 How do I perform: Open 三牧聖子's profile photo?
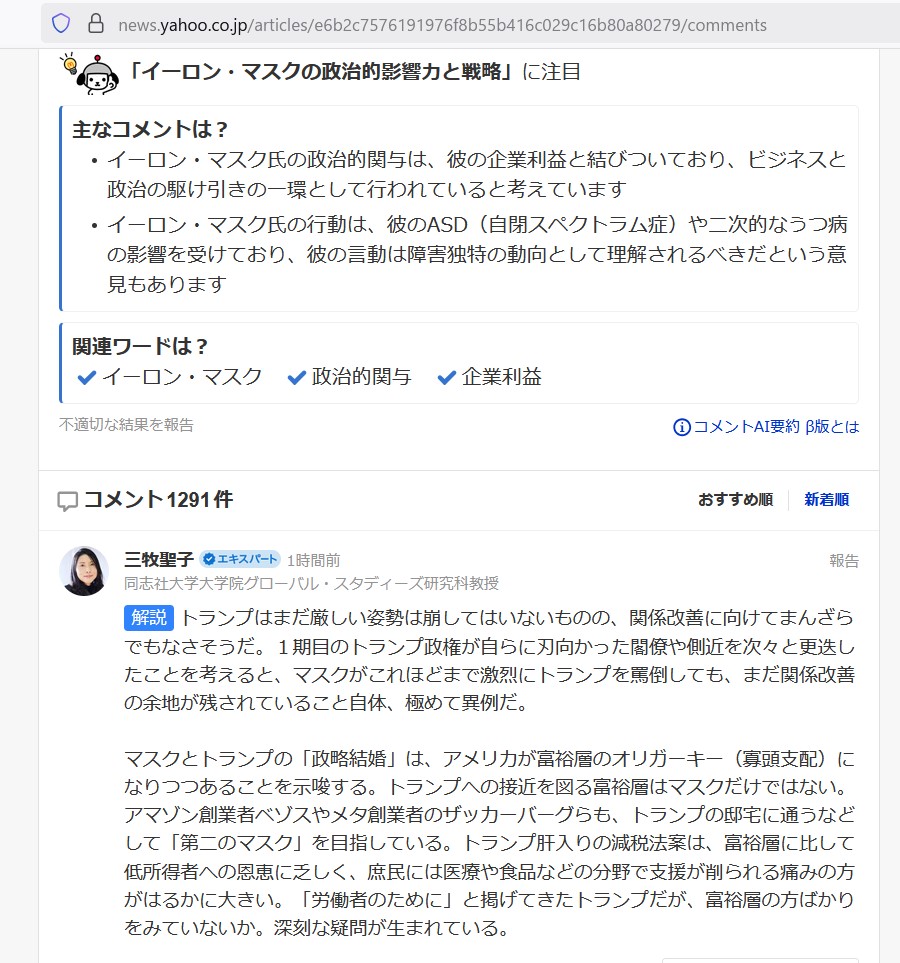tap(84, 571)
